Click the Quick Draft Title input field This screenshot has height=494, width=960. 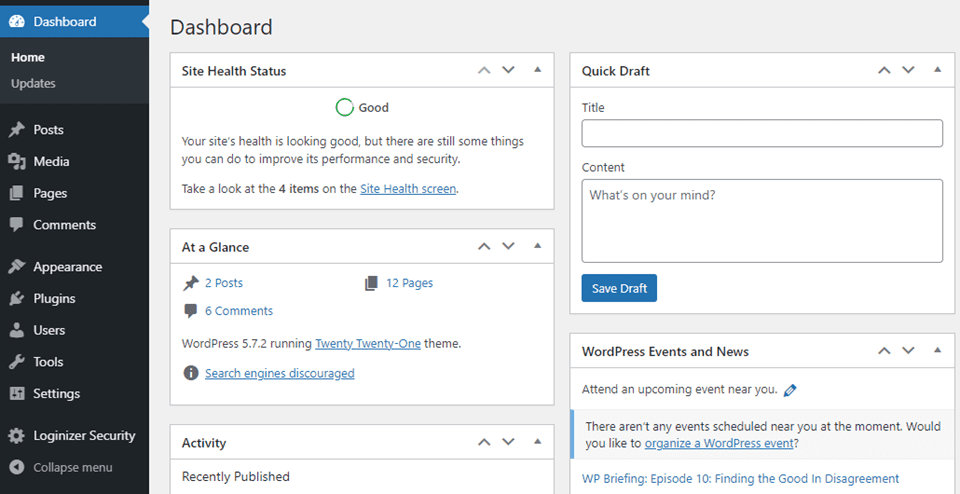[x=762, y=133]
